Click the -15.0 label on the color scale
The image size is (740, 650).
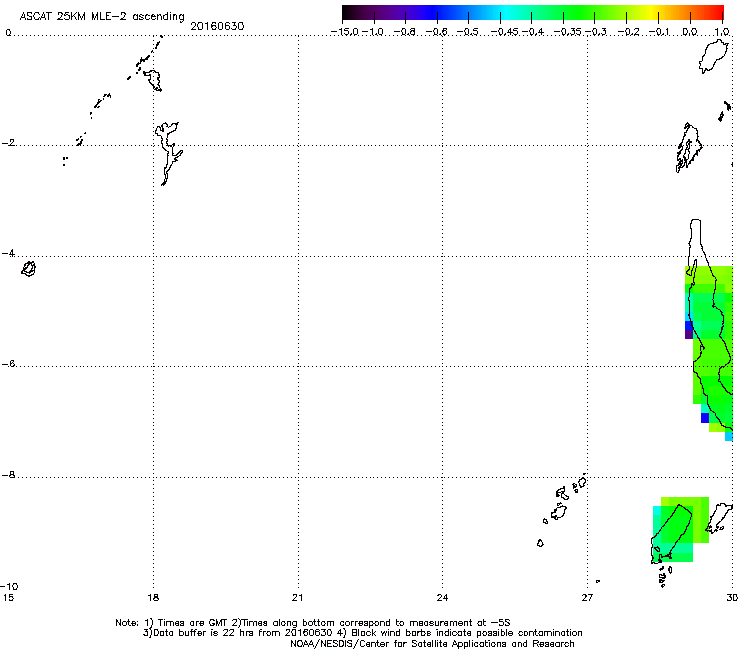tap(345, 32)
